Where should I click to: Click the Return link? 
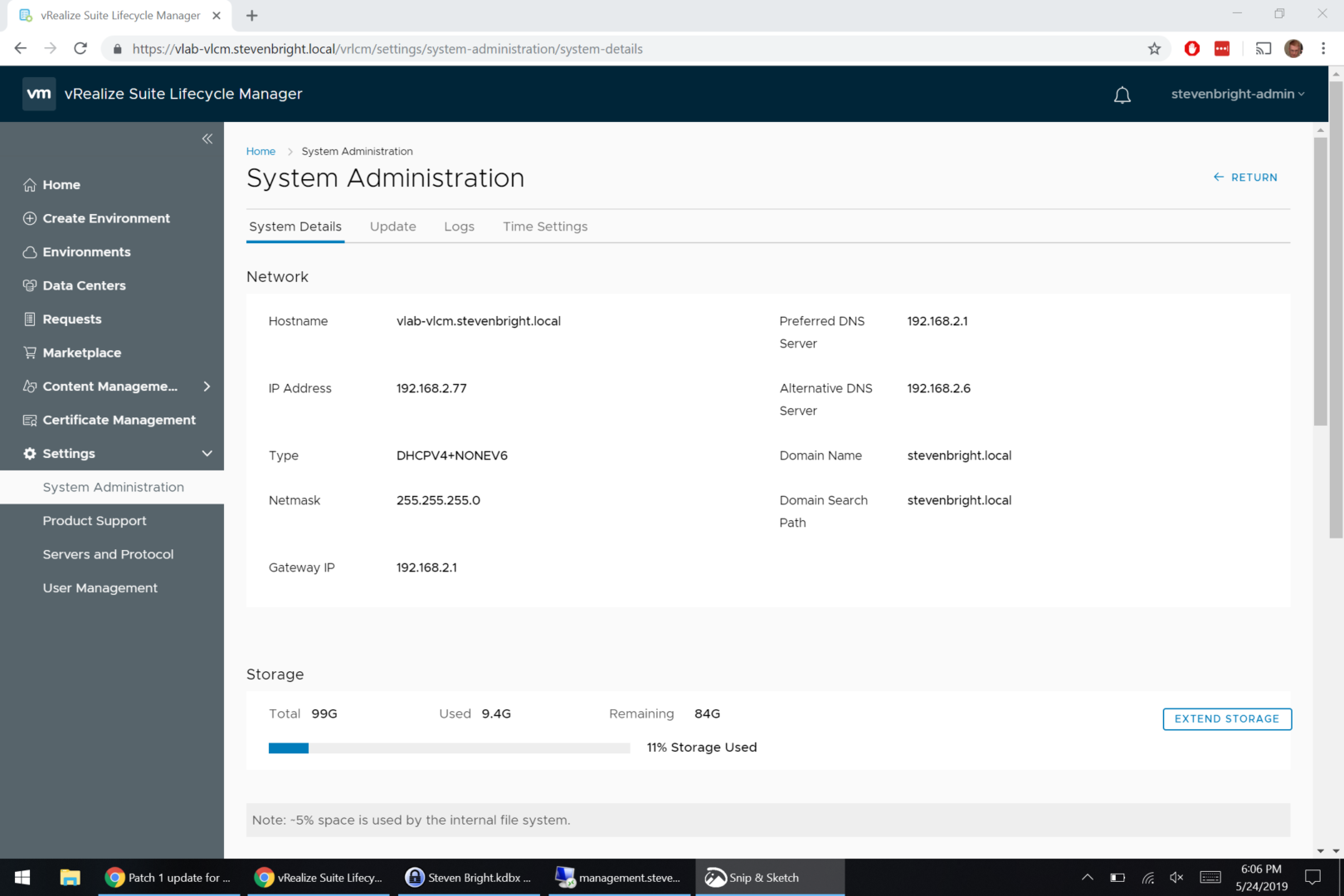[x=1245, y=178]
